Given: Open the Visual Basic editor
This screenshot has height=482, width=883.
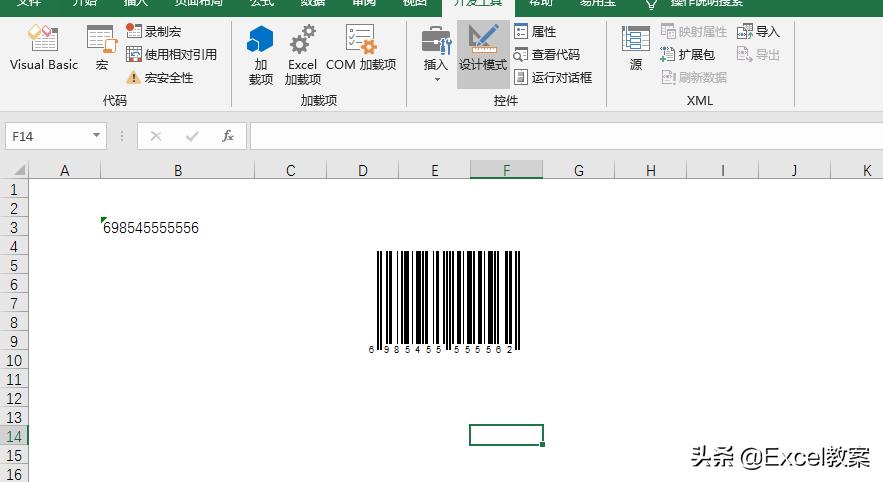Looking at the screenshot, I should [44, 50].
